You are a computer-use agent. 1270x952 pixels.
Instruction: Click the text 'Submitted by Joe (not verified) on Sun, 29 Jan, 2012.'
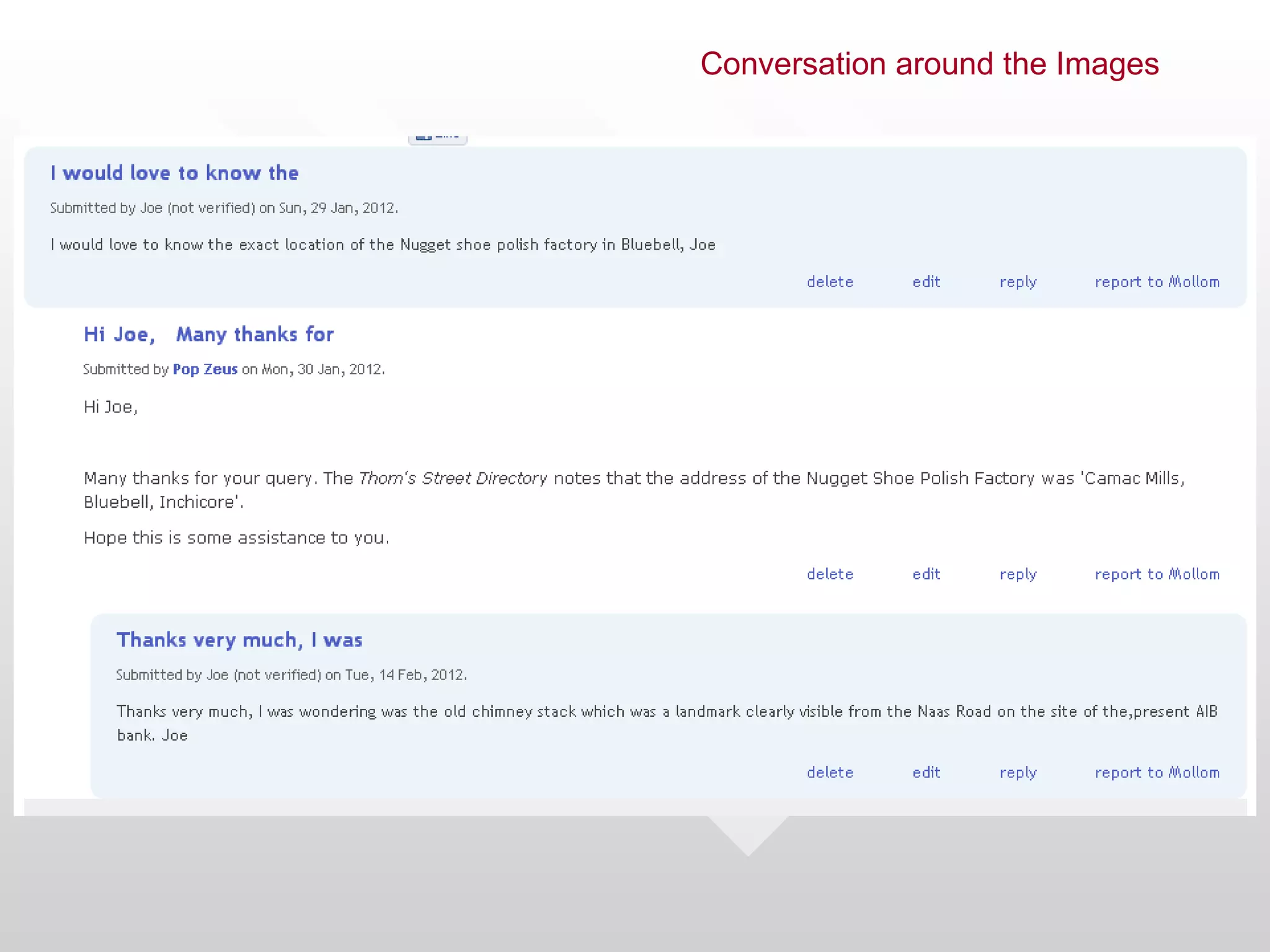[x=224, y=208]
